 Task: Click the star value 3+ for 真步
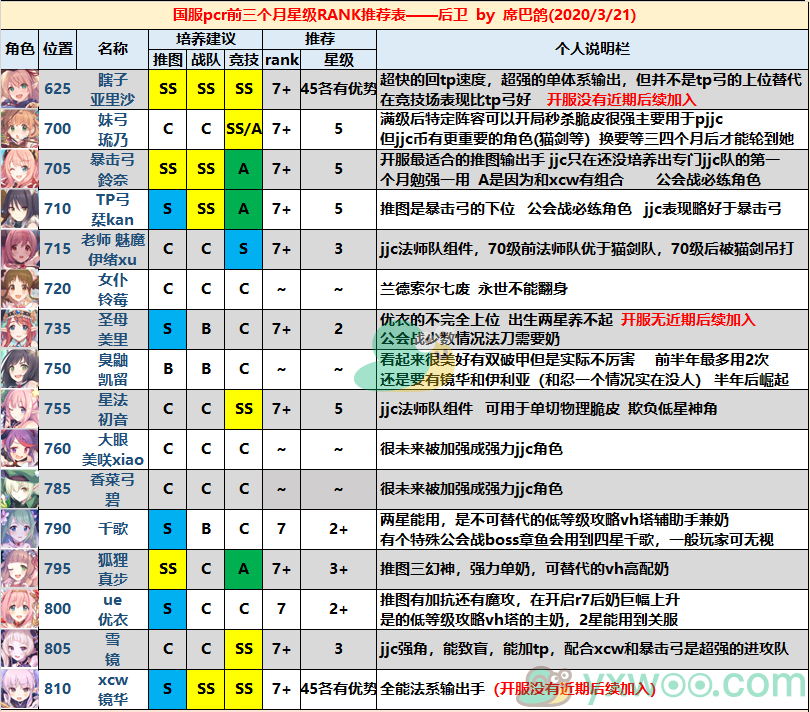pos(338,569)
